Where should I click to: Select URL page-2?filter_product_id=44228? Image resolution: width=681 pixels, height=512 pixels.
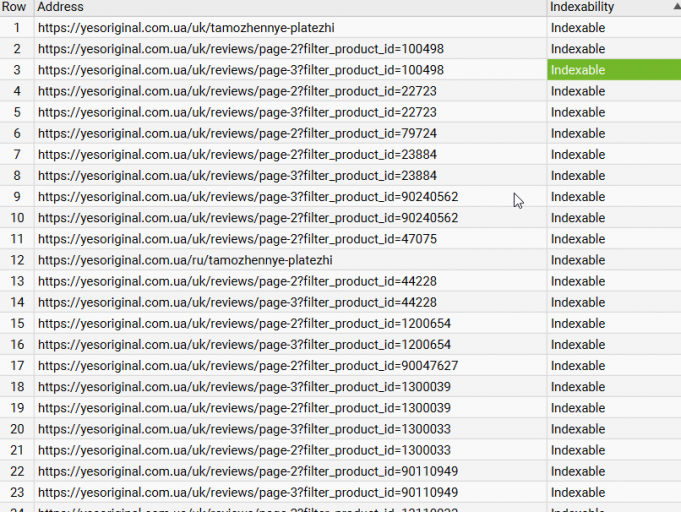coord(237,281)
